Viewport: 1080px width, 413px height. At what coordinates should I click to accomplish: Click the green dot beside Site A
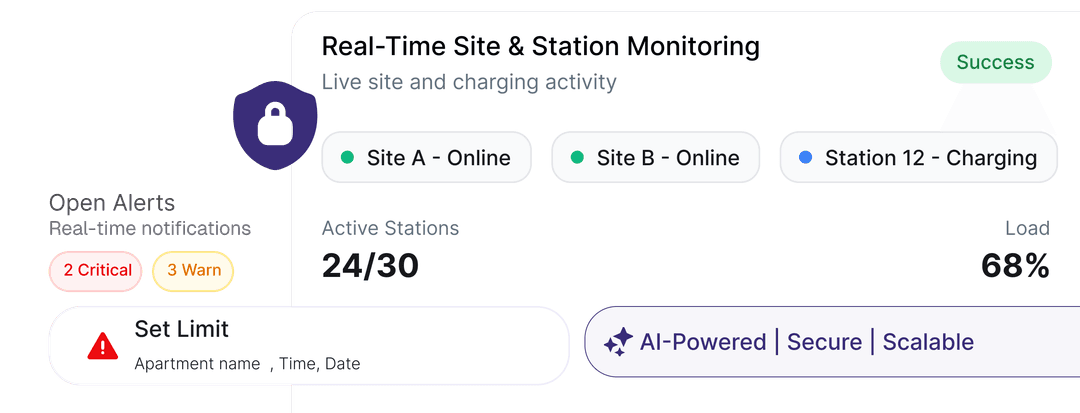pos(348,158)
